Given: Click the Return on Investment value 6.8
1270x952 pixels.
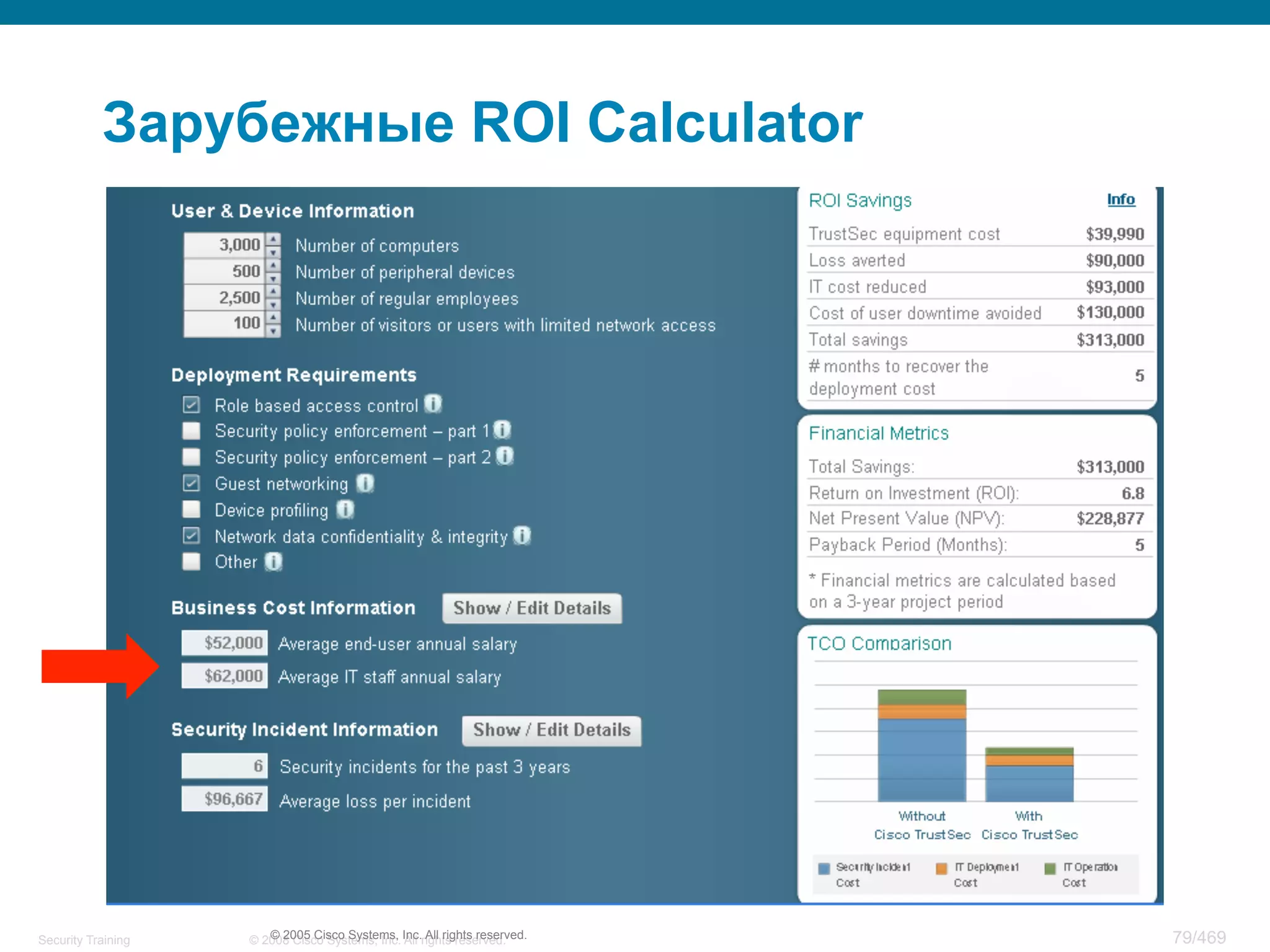Looking at the screenshot, I should click(1133, 493).
